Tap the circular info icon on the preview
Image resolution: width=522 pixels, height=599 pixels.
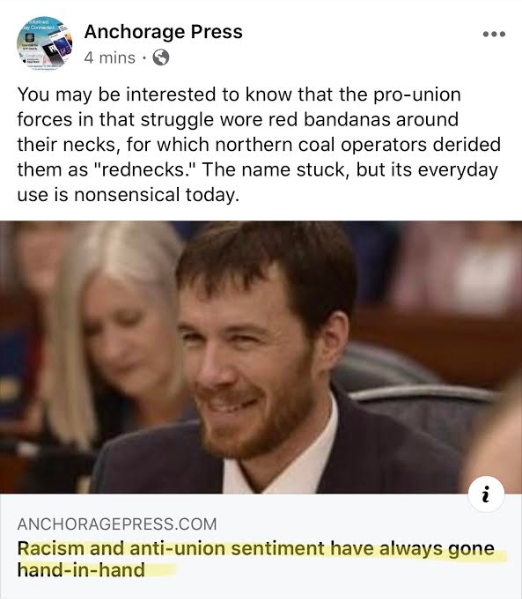click(x=486, y=494)
